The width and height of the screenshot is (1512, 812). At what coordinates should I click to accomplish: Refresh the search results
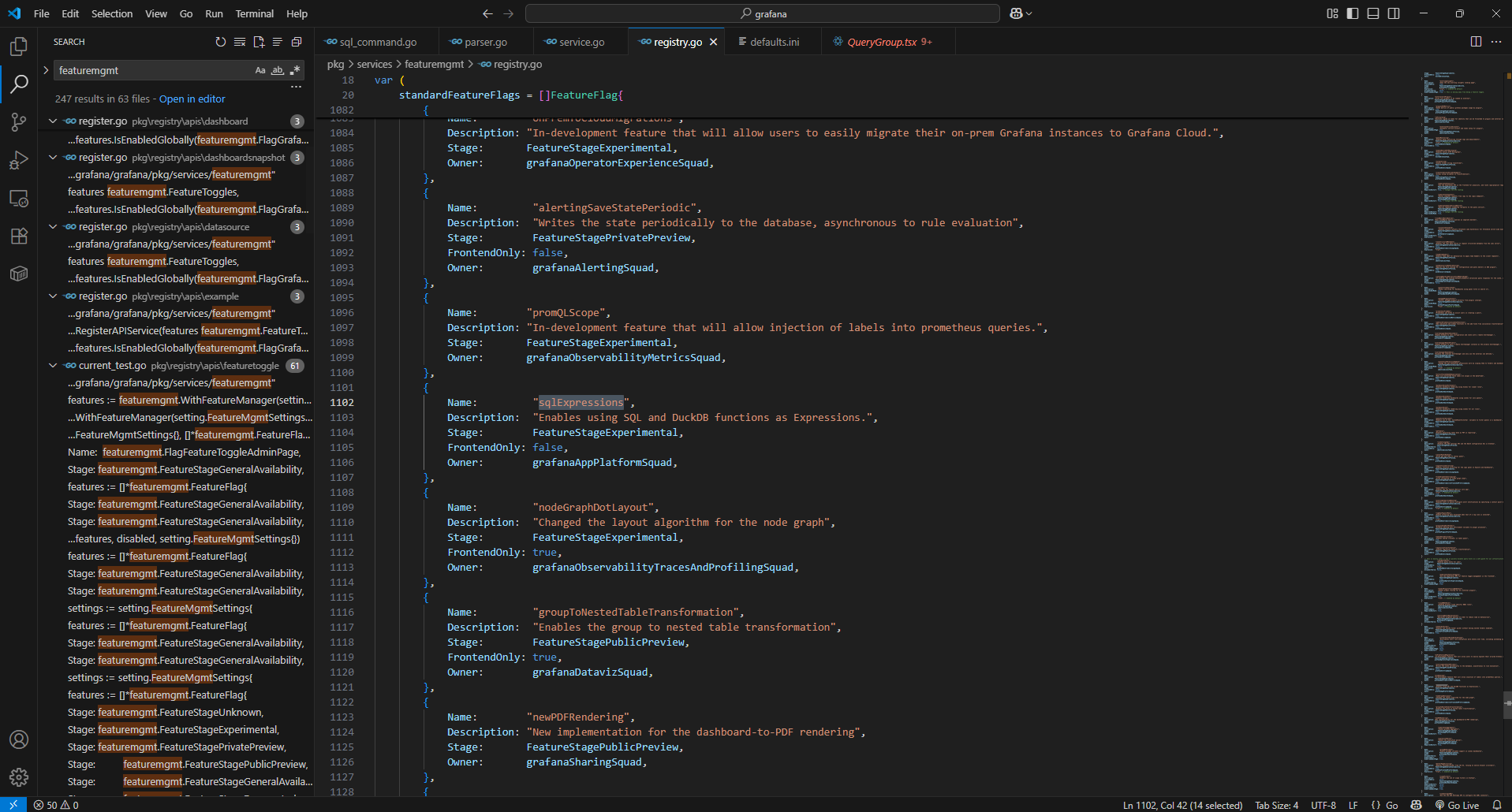221,42
